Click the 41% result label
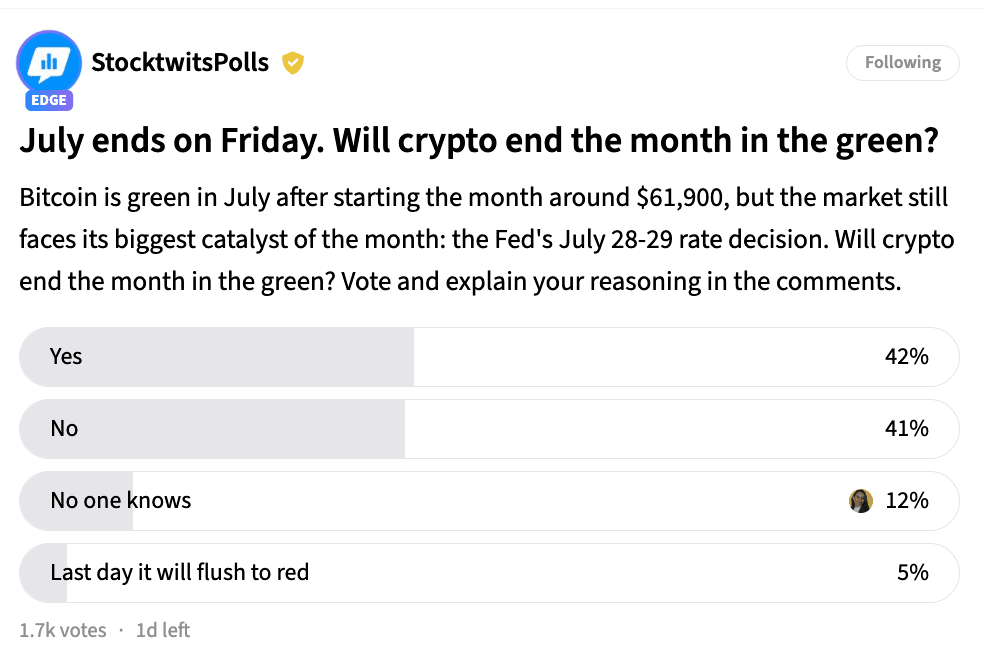 pos(907,429)
